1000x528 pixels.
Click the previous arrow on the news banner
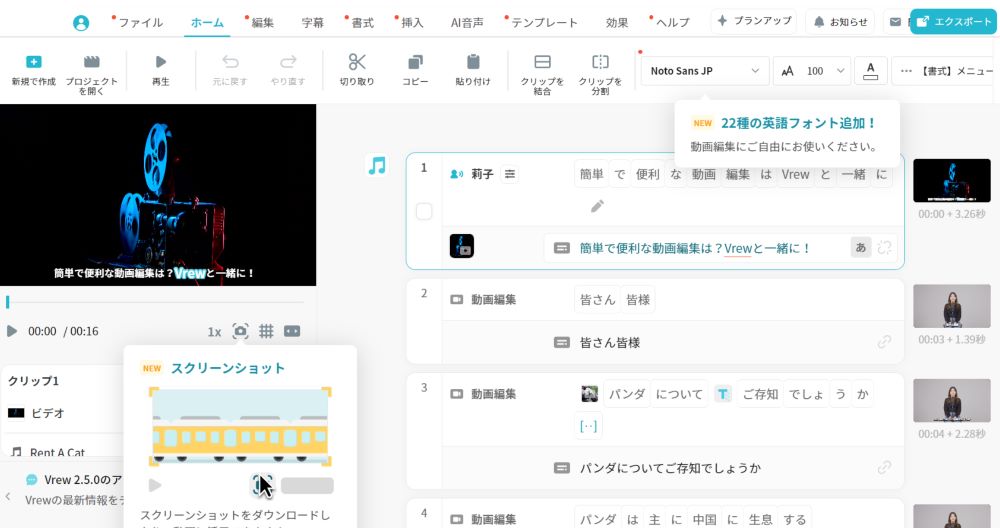tap(8, 496)
